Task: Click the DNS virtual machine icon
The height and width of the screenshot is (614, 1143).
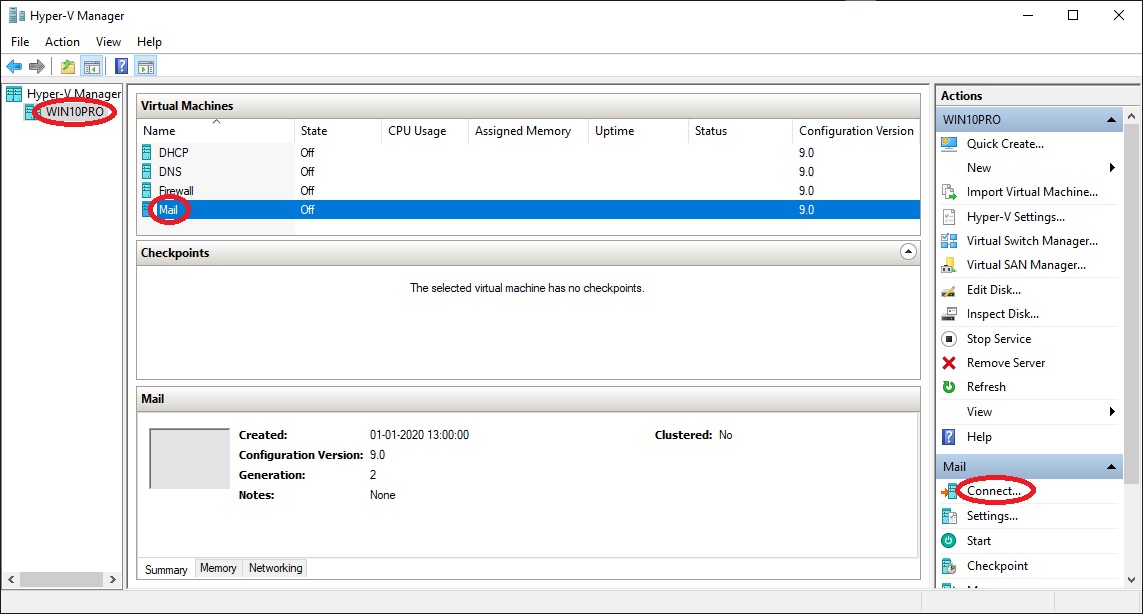Action: click(x=147, y=171)
